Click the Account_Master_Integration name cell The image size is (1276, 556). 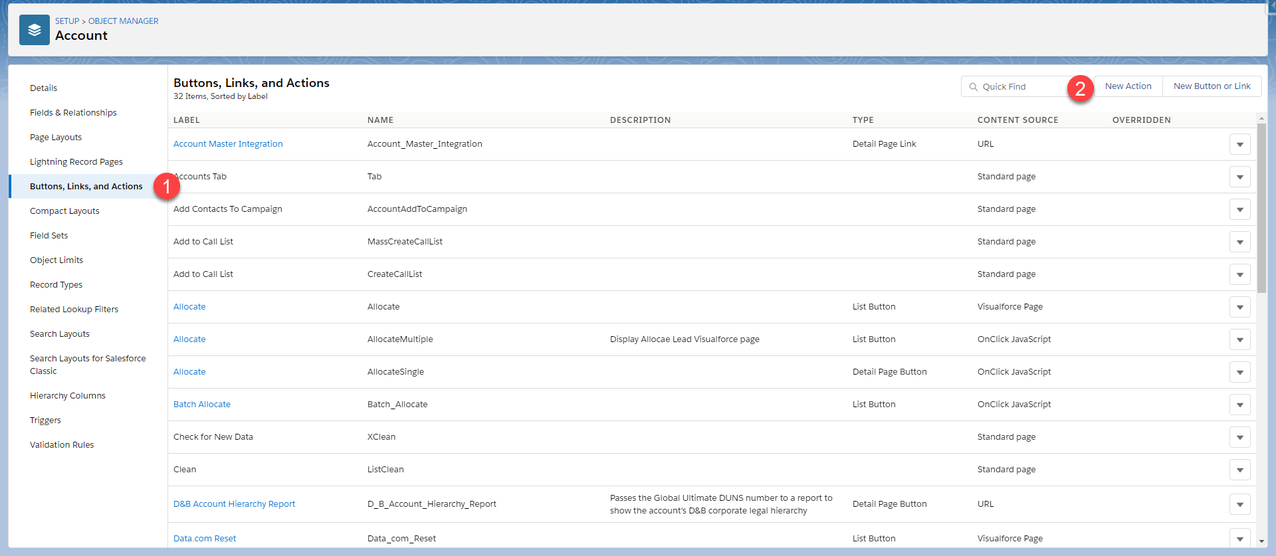(425, 144)
